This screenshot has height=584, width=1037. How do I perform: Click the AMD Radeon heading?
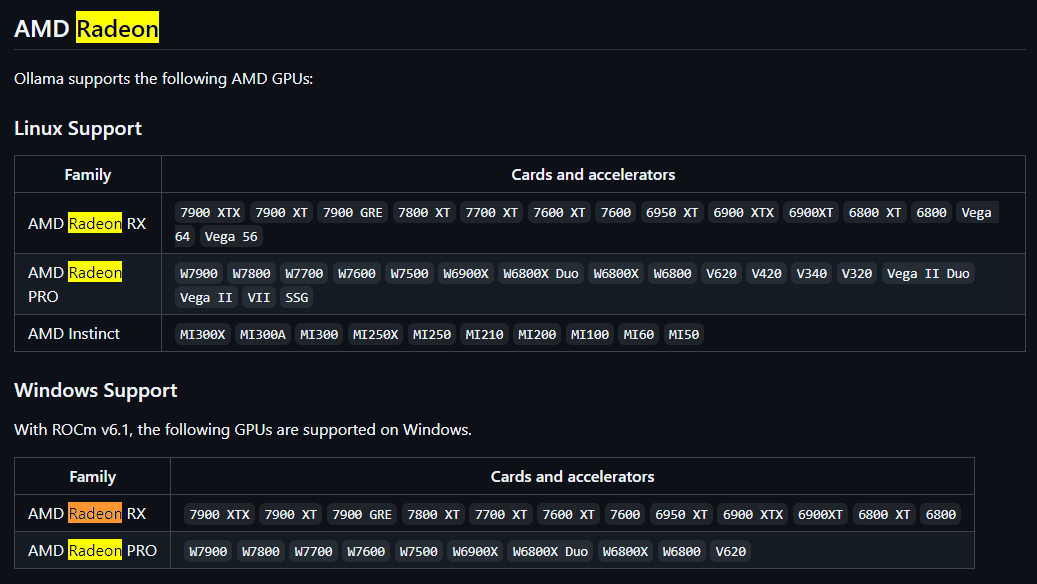[86, 28]
